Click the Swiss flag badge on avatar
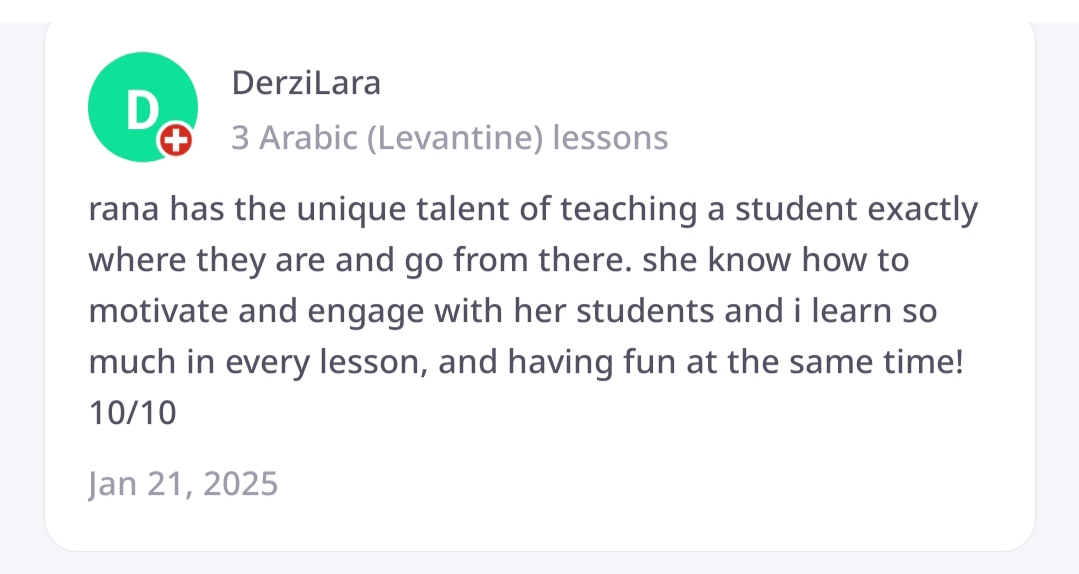Screen dimensions: 1079x574 pyautogui.click(x=175, y=143)
